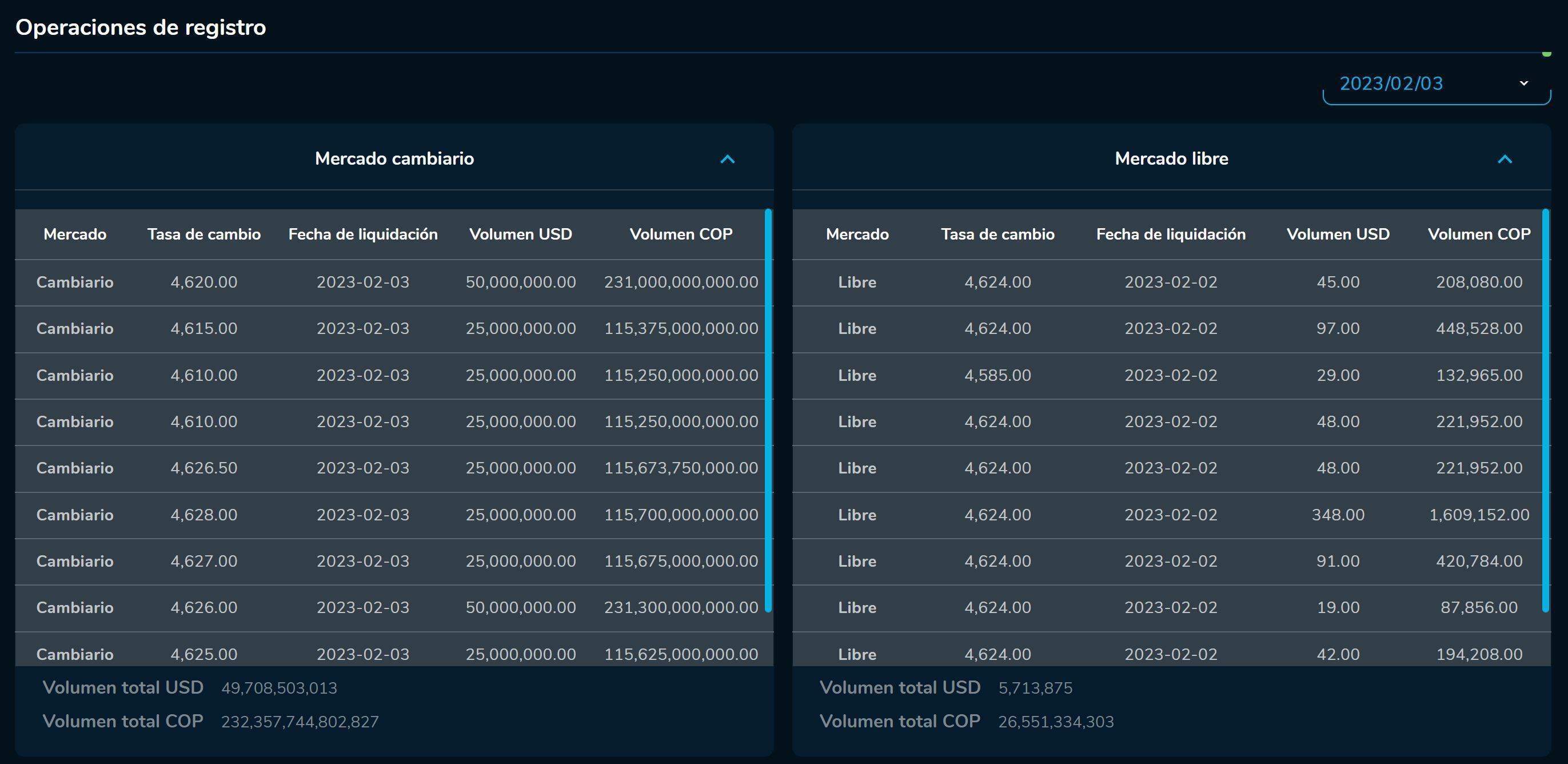Click the Operaciones de registro heading
The width and height of the screenshot is (1568, 764).
coord(141,27)
